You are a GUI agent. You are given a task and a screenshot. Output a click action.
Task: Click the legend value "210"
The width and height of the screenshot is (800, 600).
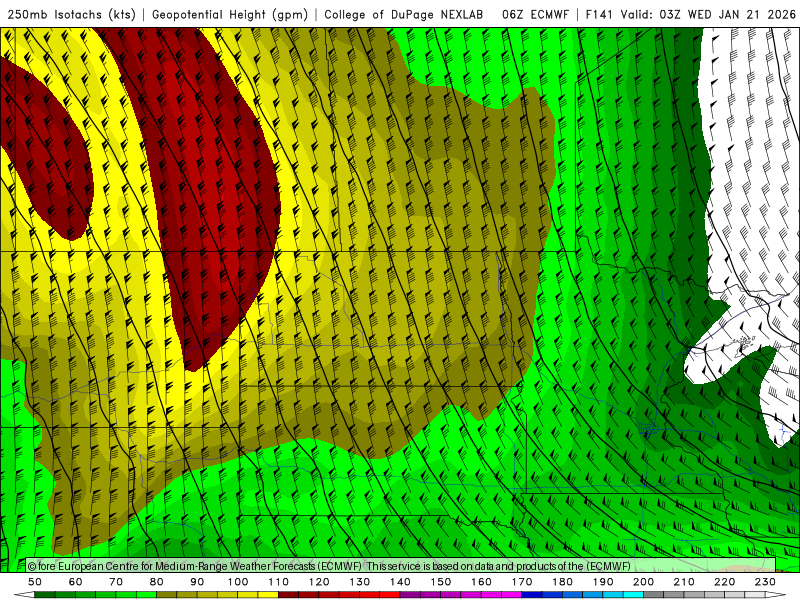pyautogui.click(x=684, y=582)
